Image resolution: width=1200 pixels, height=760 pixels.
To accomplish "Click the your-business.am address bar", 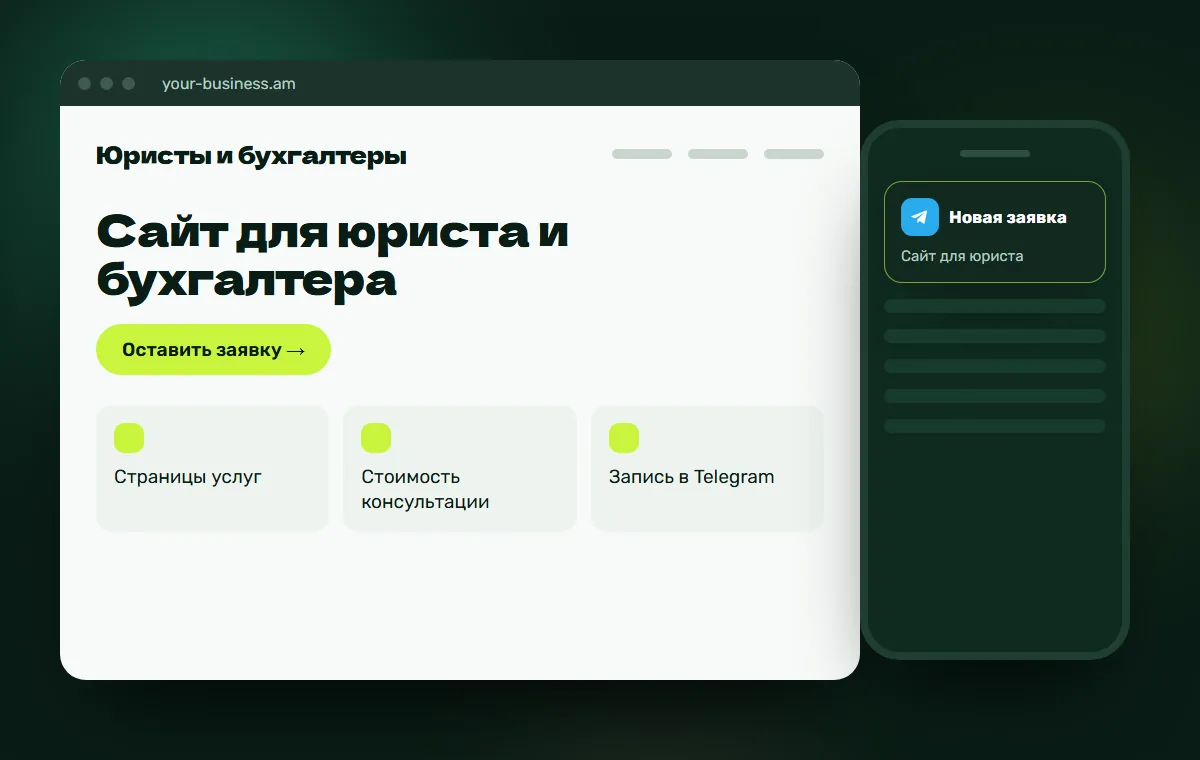I will pyautogui.click(x=229, y=84).
